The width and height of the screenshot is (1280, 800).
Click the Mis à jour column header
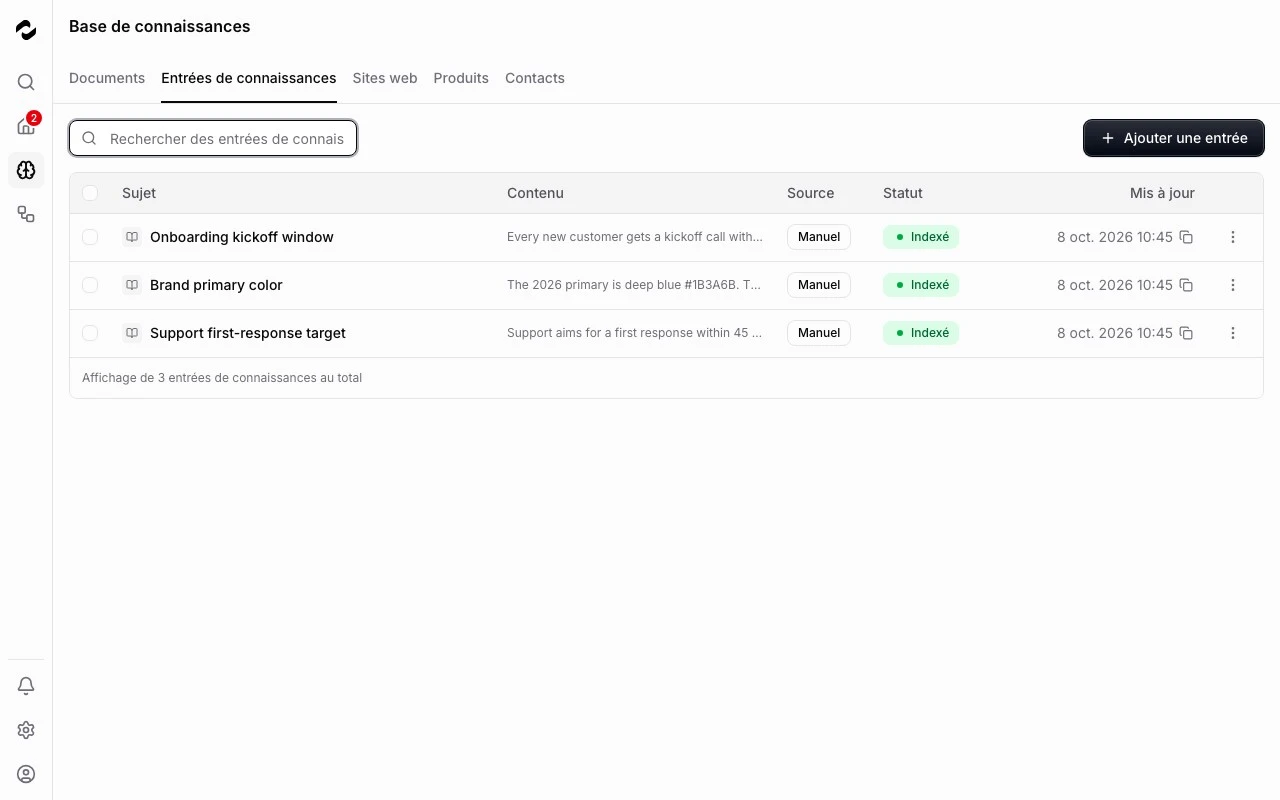(x=1162, y=193)
